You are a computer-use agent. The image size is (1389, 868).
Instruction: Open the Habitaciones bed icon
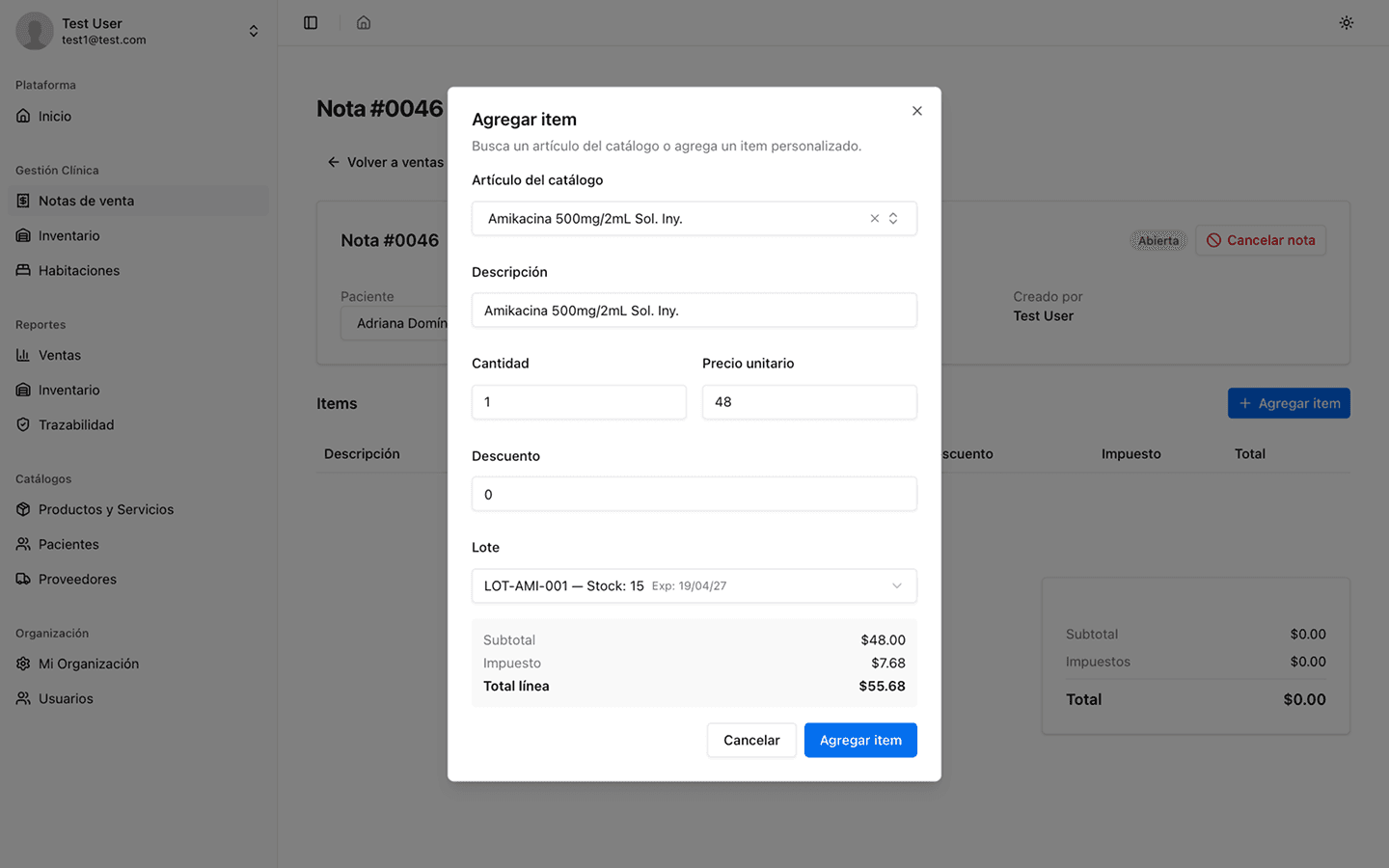click(x=23, y=270)
